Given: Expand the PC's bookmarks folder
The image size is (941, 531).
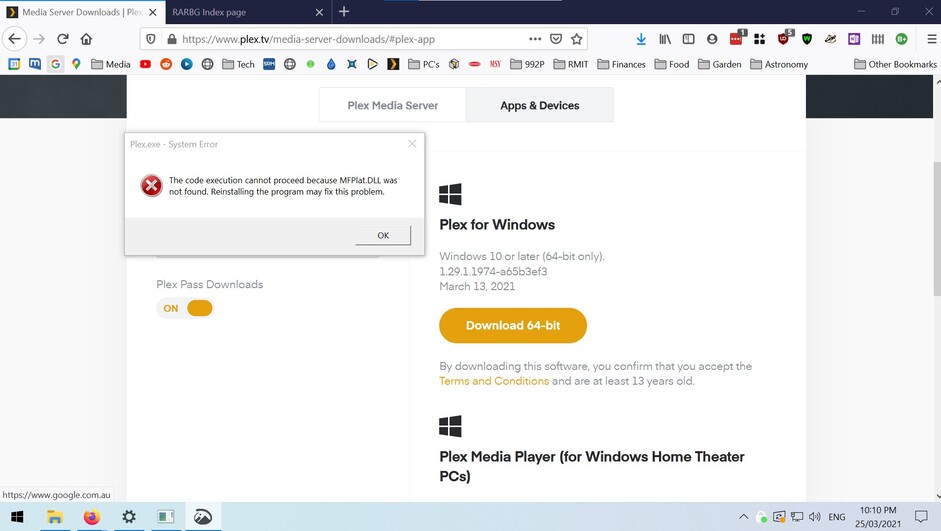Looking at the screenshot, I should pyautogui.click(x=424, y=64).
